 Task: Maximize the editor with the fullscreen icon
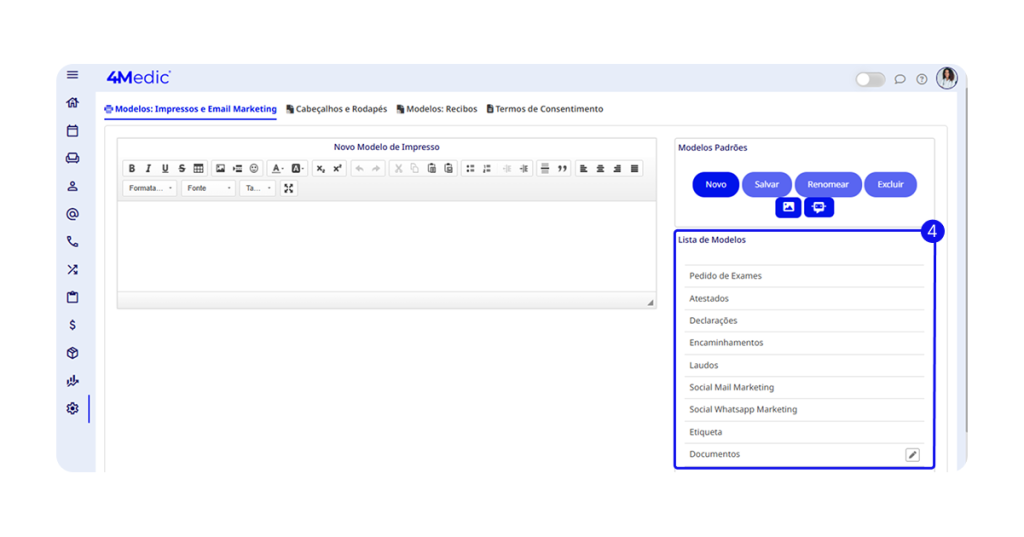pyautogui.click(x=289, y=188)
